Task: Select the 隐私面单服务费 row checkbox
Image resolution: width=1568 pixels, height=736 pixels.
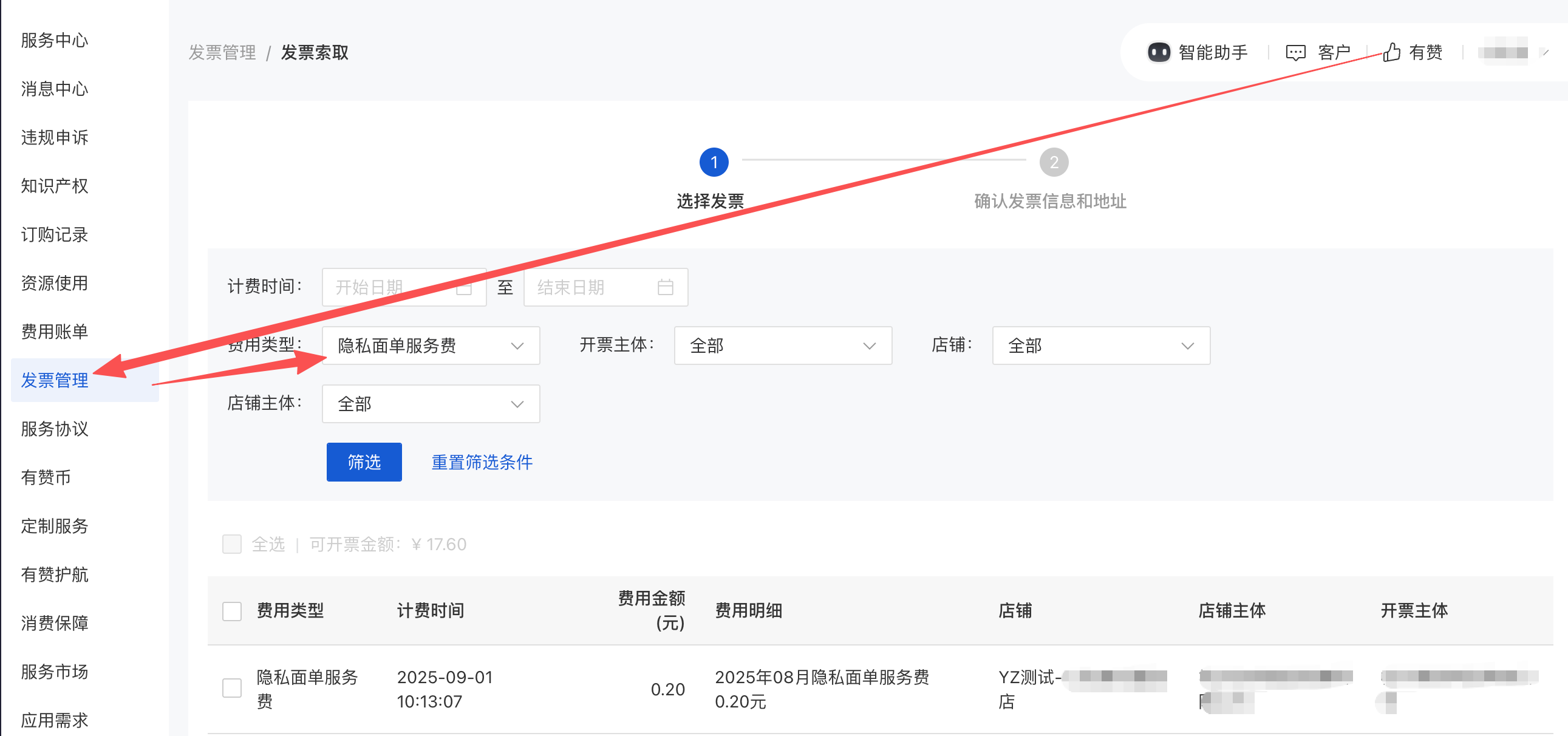Action: (x=232, y=689)
